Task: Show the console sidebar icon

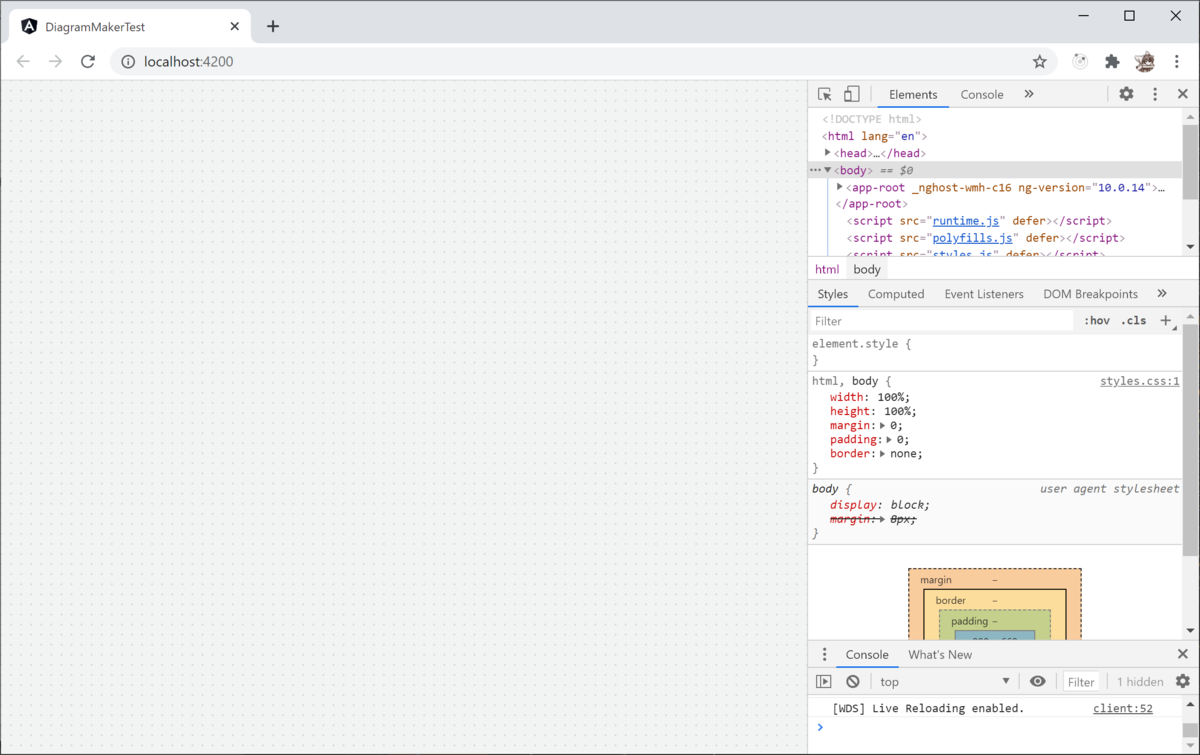Action: pyautogui.click(x=824, y=682)
